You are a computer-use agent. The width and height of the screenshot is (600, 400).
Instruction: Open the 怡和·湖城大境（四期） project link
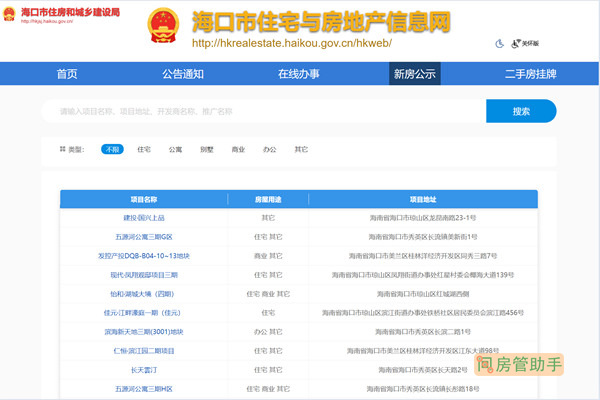(142, 294)
